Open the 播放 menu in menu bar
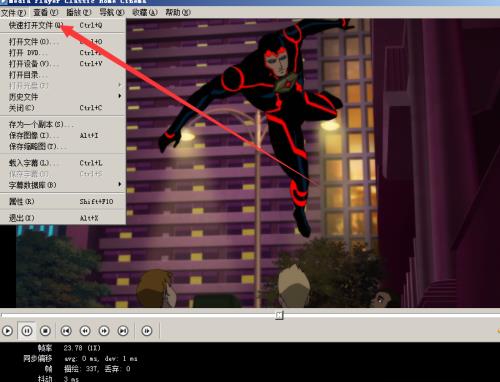 pyautogui.click(x=78, y=13)
